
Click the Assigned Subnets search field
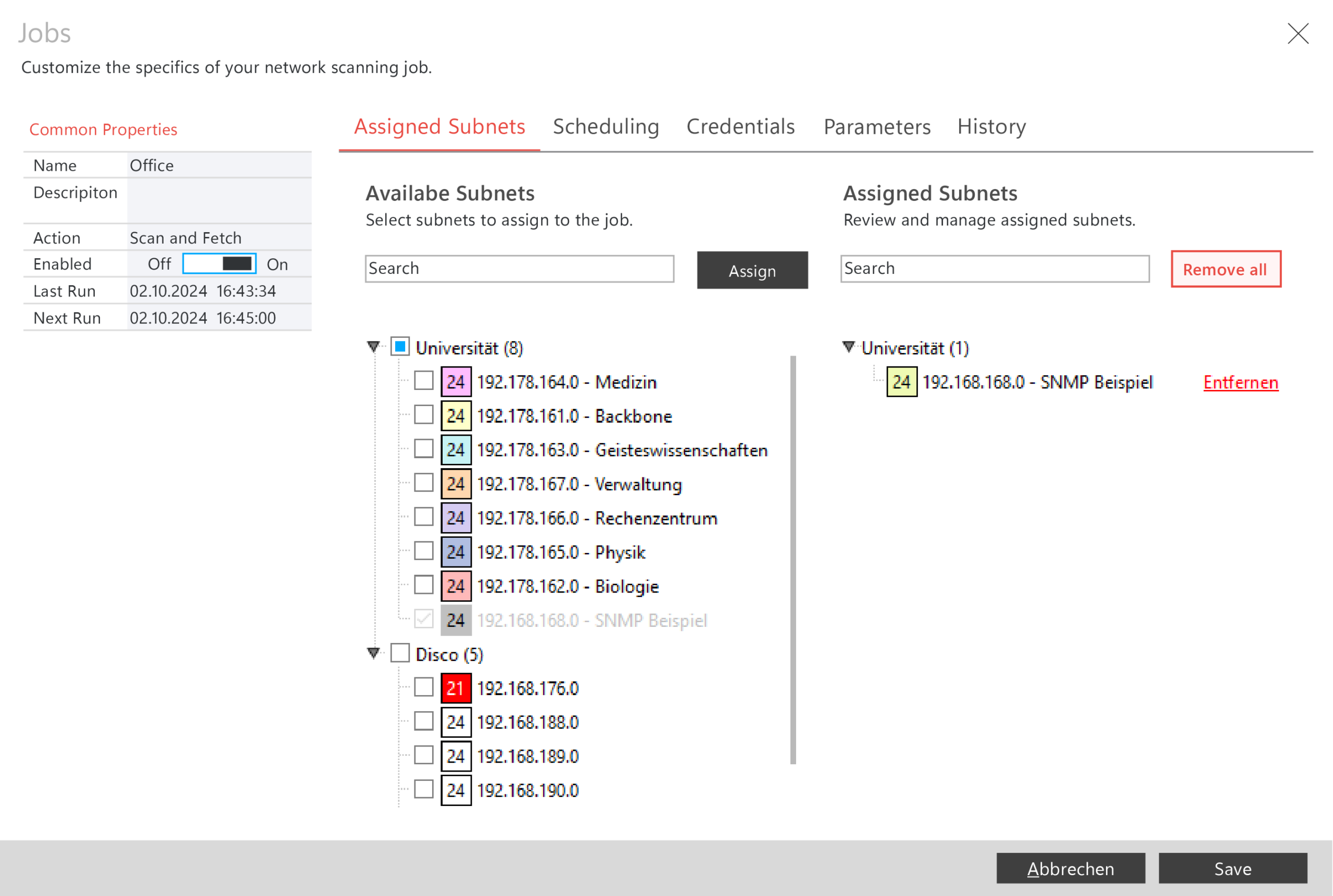tap(995, 269)
